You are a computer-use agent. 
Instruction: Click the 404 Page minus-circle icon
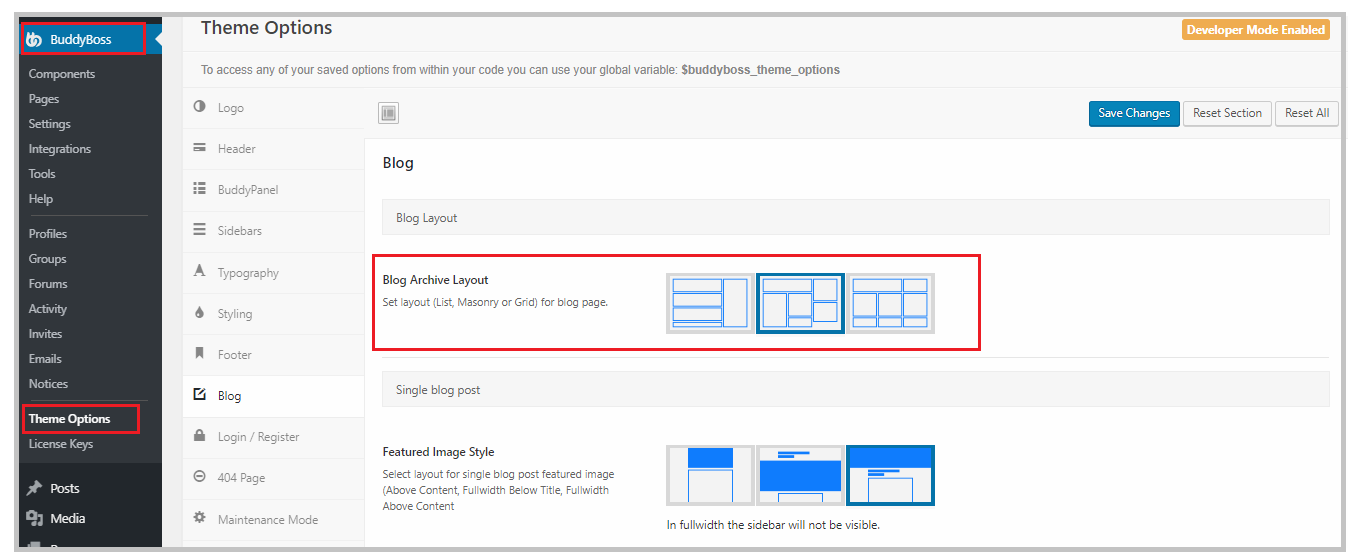click(199, 477)
